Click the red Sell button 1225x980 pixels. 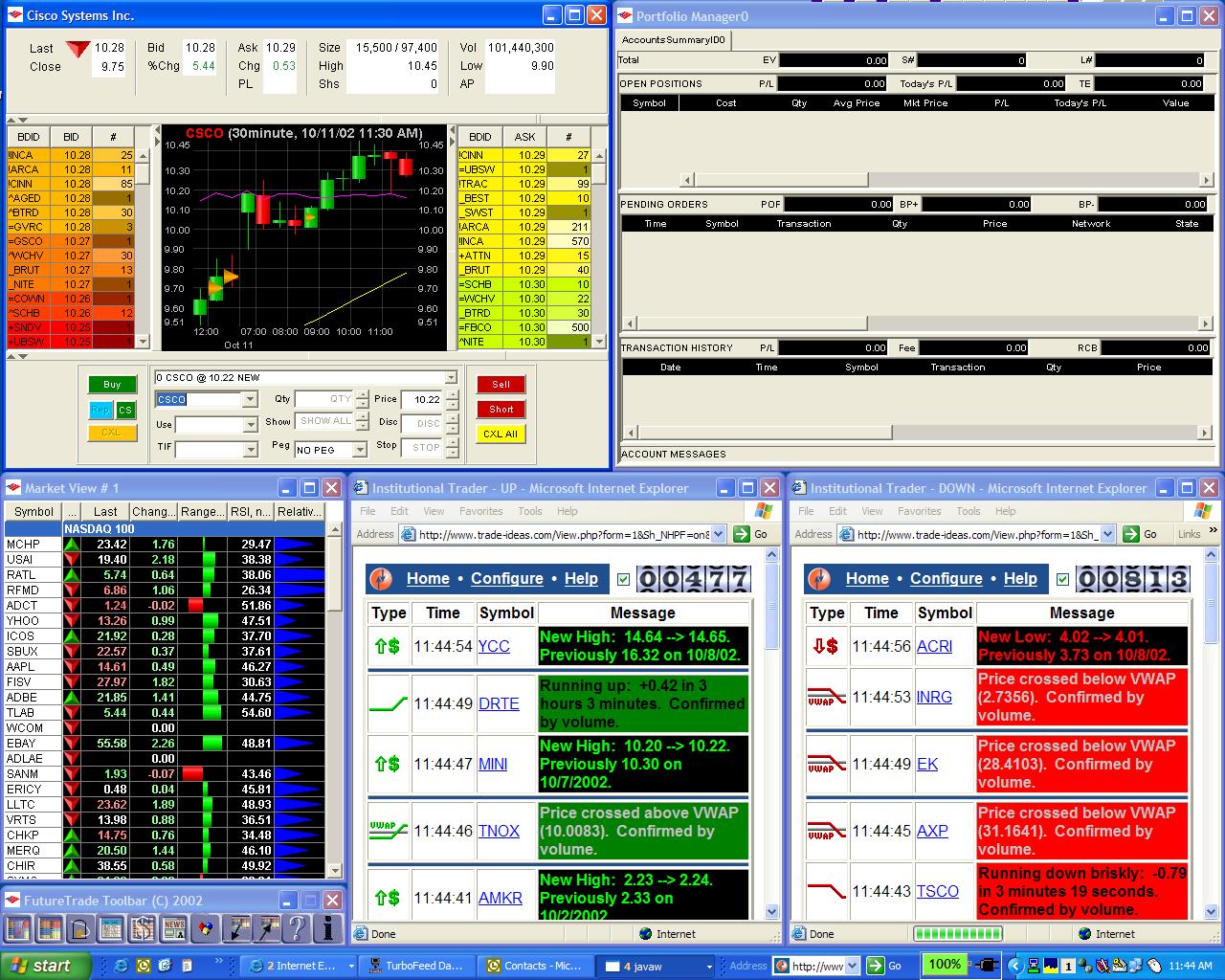click(x=501, y=384)
